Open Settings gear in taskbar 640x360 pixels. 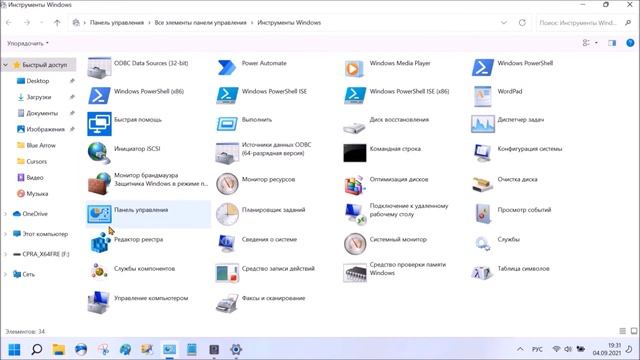236,349
